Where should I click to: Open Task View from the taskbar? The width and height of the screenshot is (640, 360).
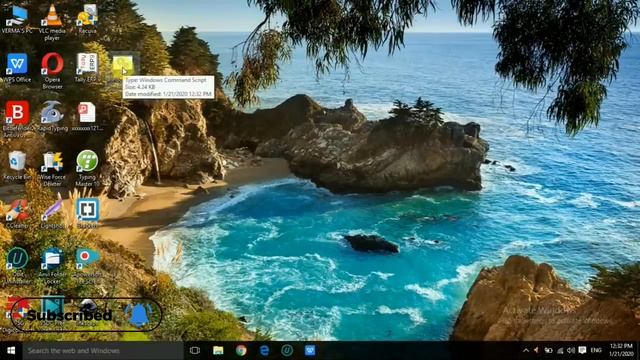click(x=195, y=350)
